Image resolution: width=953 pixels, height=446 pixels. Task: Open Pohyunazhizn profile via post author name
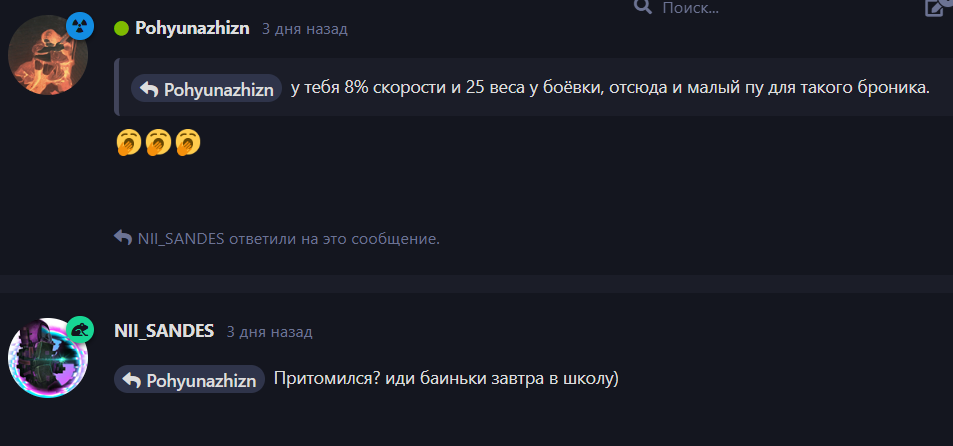[192, 28]
